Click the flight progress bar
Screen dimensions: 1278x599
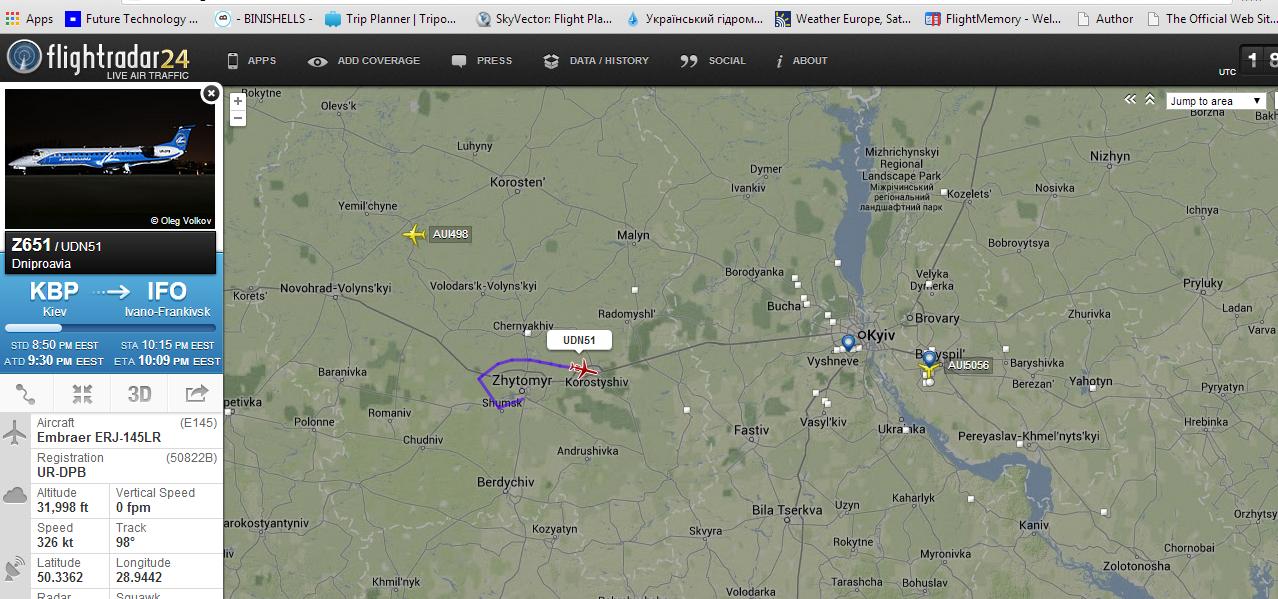[110, 328]
